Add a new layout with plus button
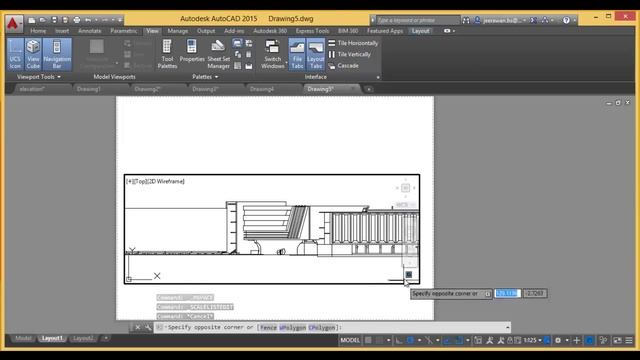The image size is (640, 360). point(105,338)
